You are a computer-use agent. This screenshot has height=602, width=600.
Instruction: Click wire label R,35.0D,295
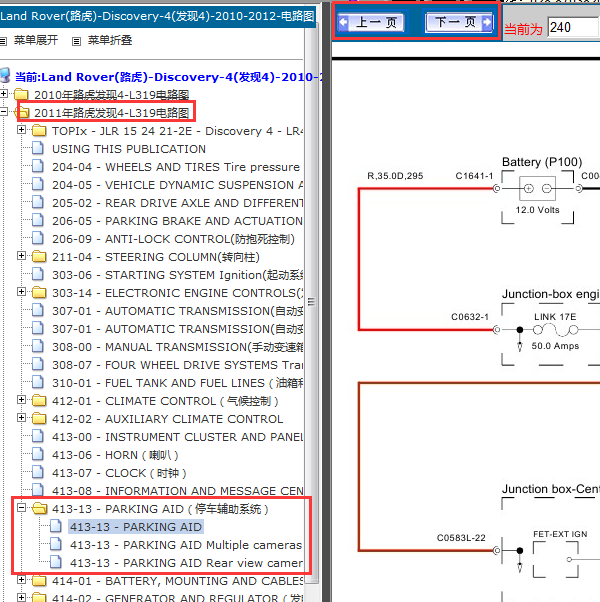click(395, 176)
